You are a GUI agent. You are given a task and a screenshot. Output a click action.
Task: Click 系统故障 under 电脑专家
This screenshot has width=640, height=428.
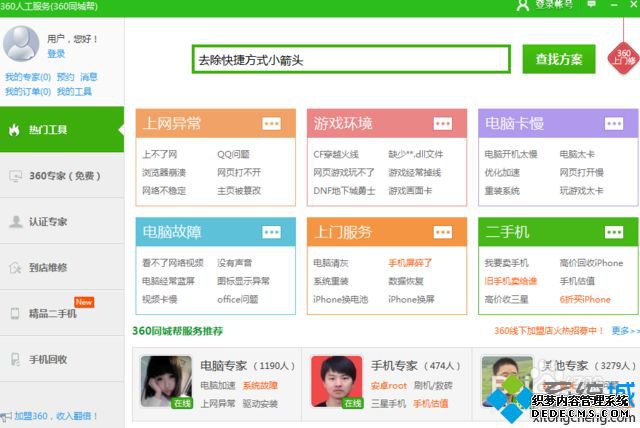[260, 386]
